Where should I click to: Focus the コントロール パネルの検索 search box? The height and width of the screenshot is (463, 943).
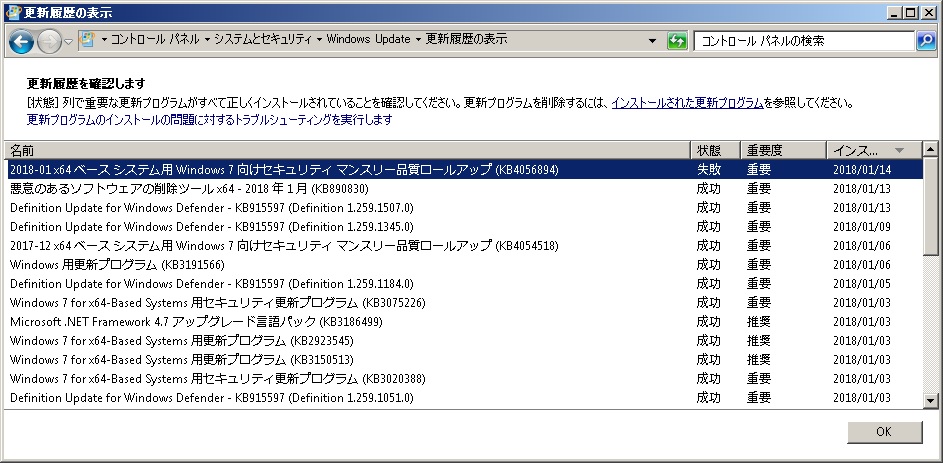coord(804,41)
